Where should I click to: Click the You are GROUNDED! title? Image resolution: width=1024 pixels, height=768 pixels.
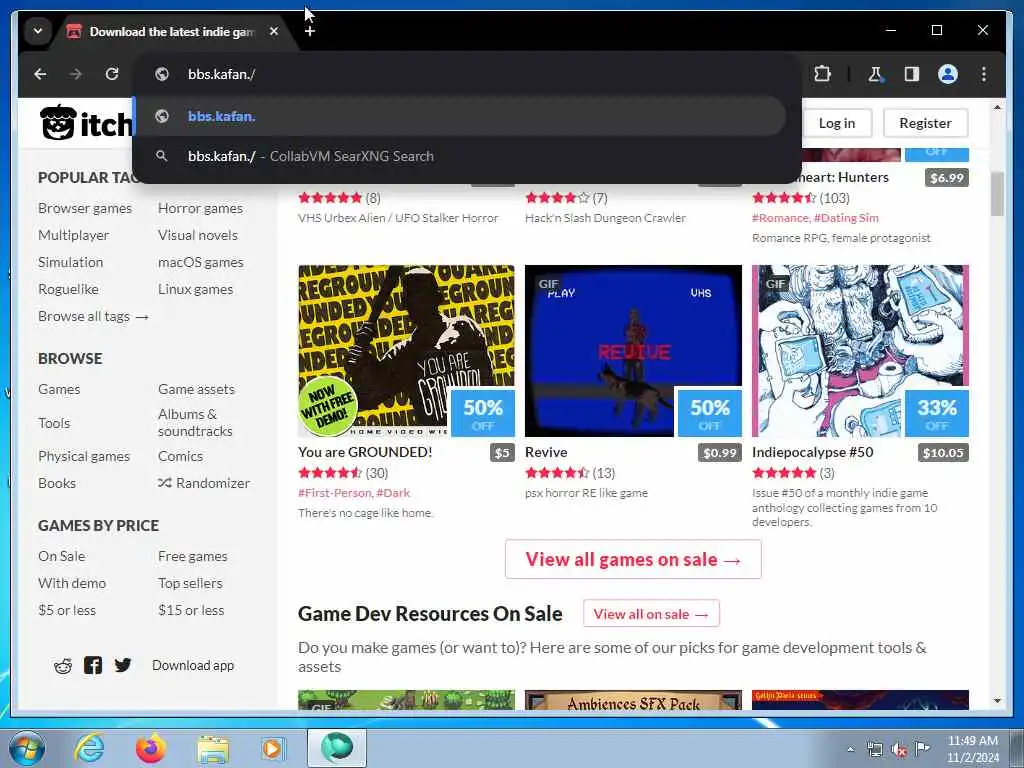[365, 453]
